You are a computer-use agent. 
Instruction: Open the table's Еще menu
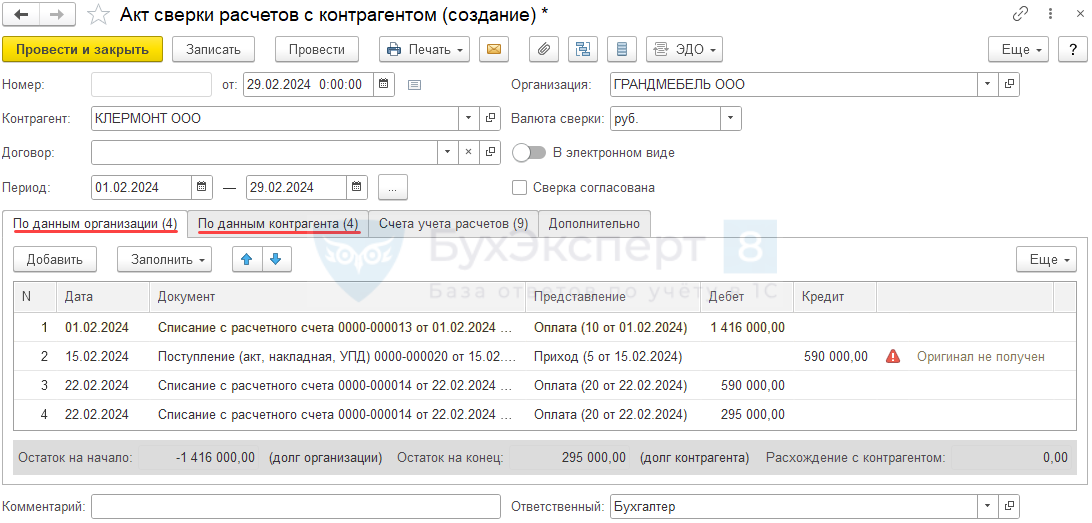pos(1046,259)
